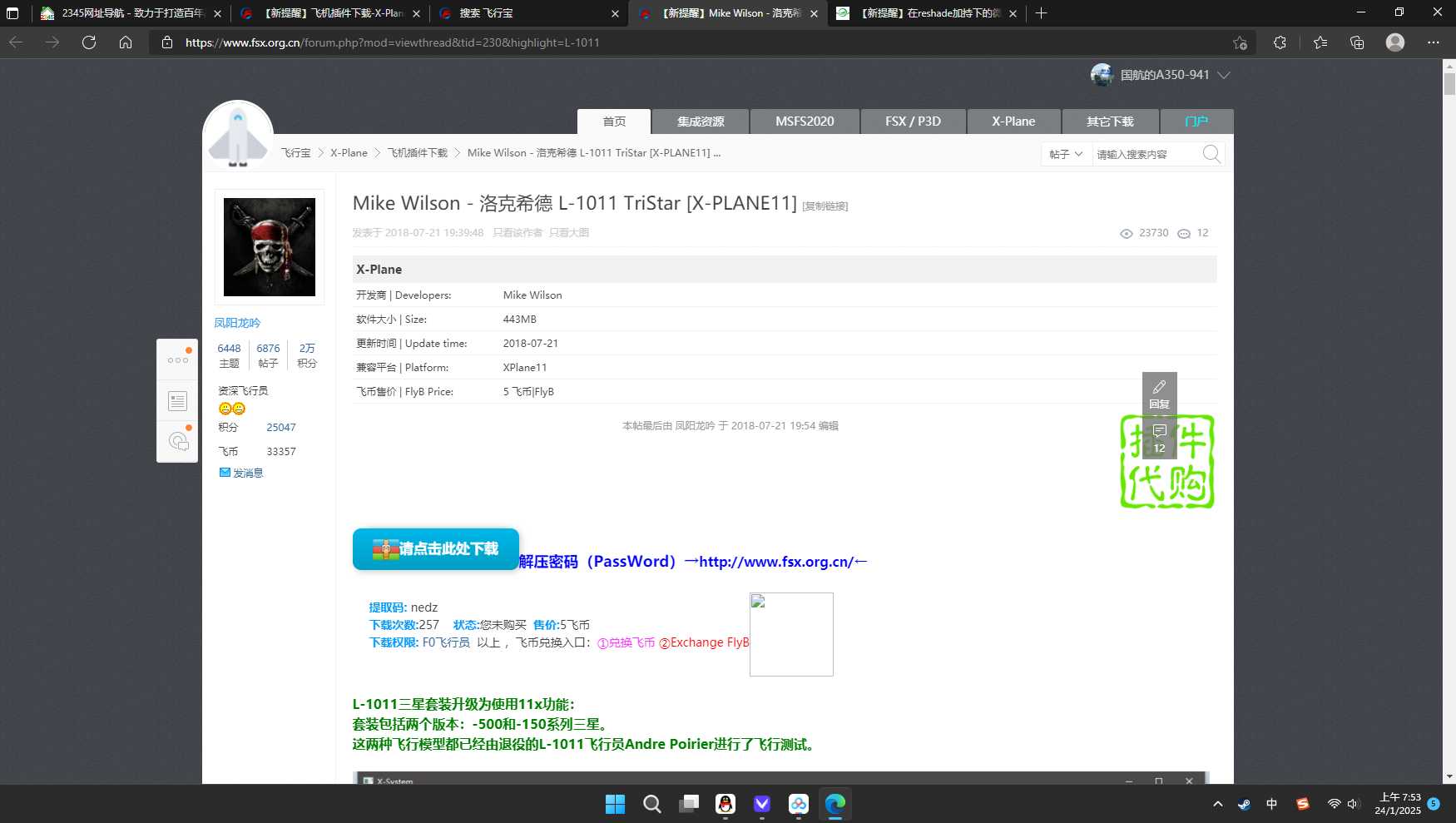The height and width of the screenshot is (823, 1456).
Task: Click the browser back arrow
Action: pos(16,42)
